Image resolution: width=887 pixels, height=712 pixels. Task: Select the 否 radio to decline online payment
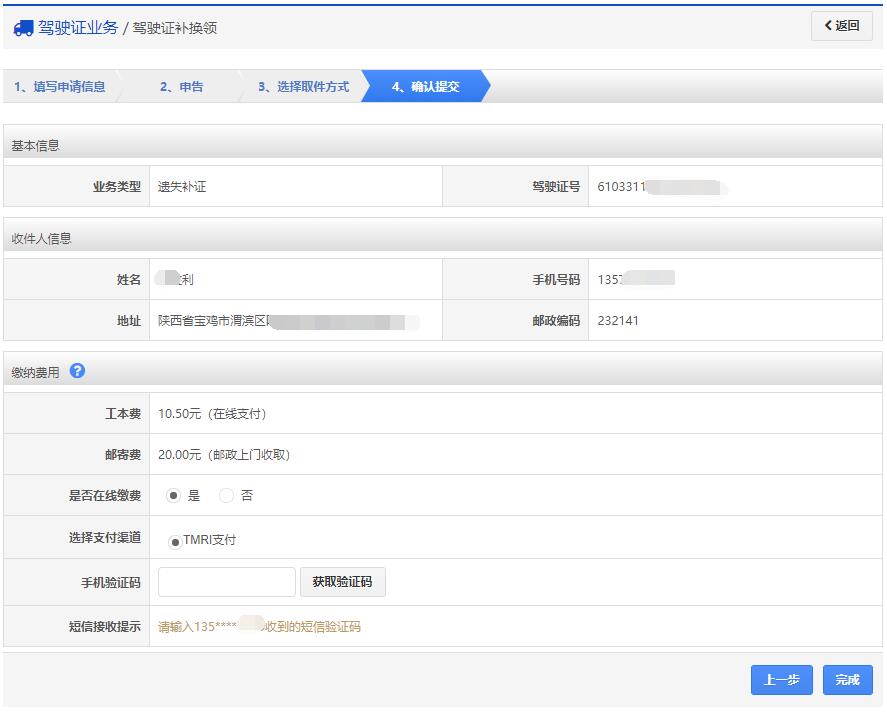pos(226,493)
